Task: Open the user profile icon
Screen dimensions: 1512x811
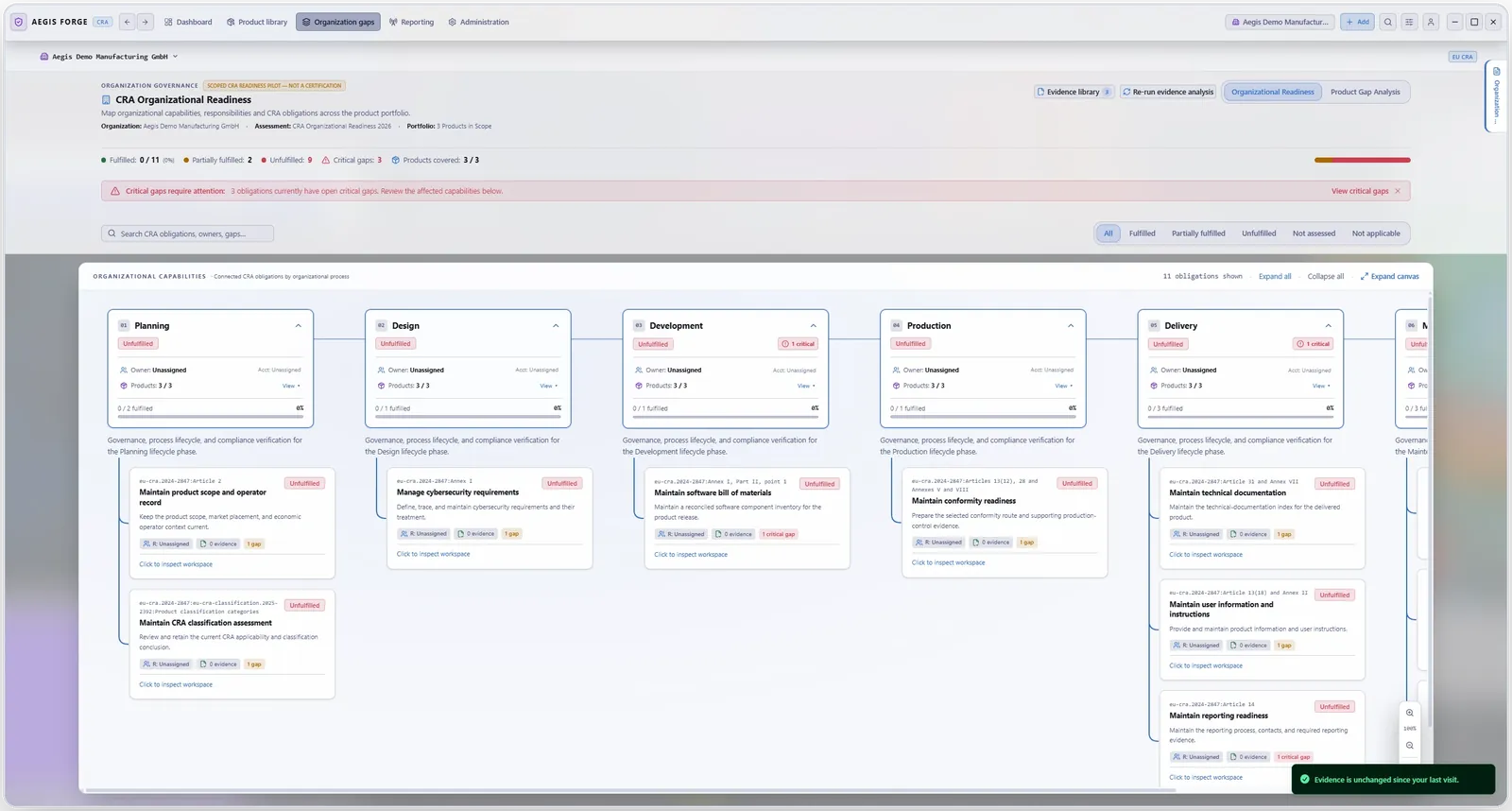Action: coord(1431,22)
